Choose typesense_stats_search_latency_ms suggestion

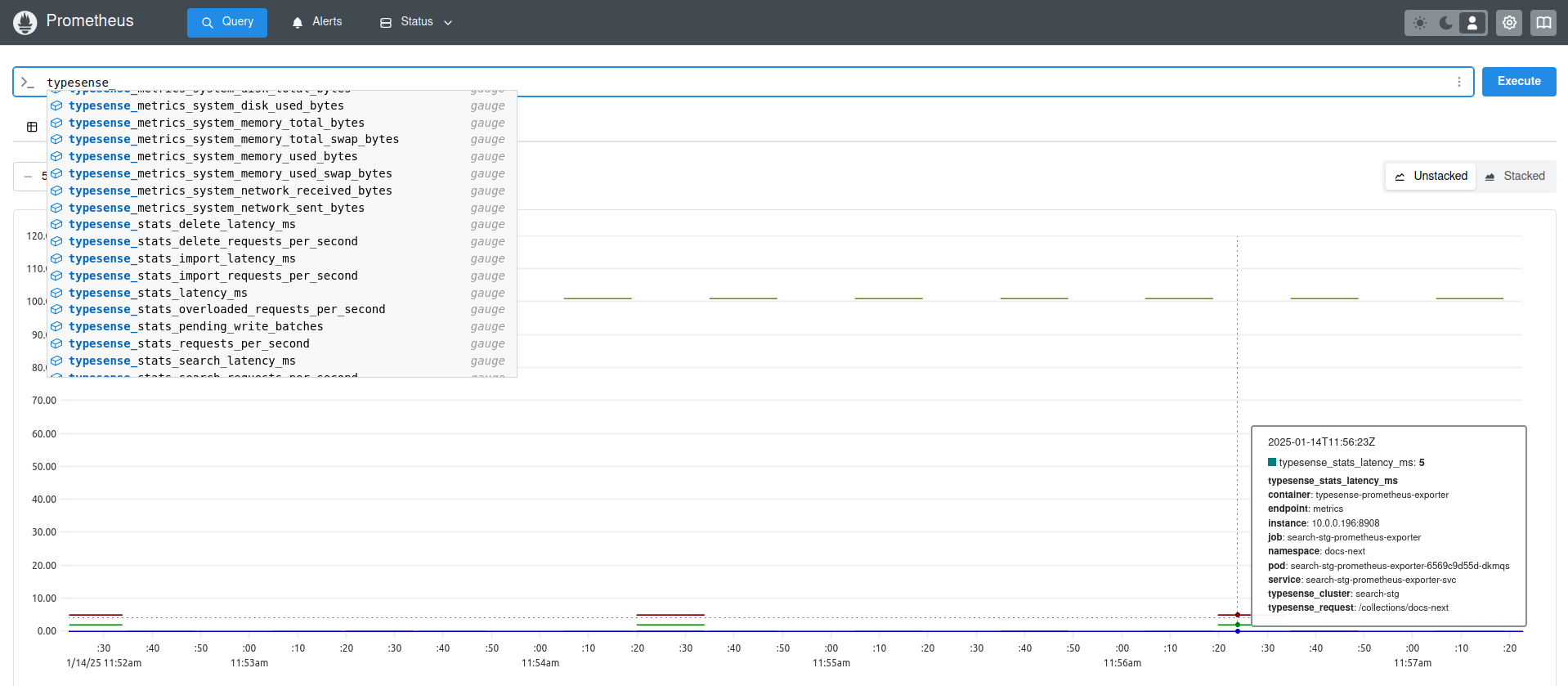(x=282, y=361)
